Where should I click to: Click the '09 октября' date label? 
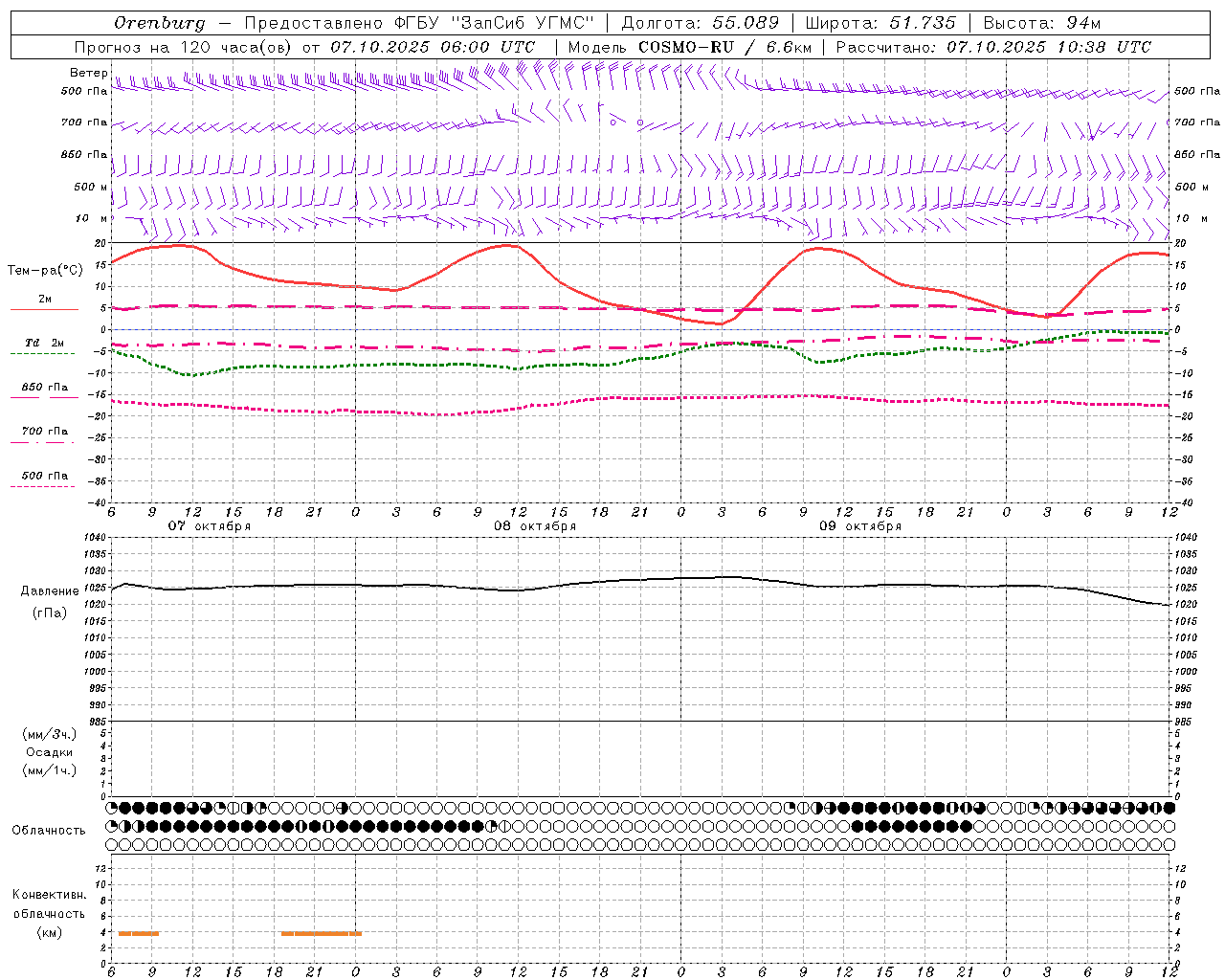click(x=860, y=526)
